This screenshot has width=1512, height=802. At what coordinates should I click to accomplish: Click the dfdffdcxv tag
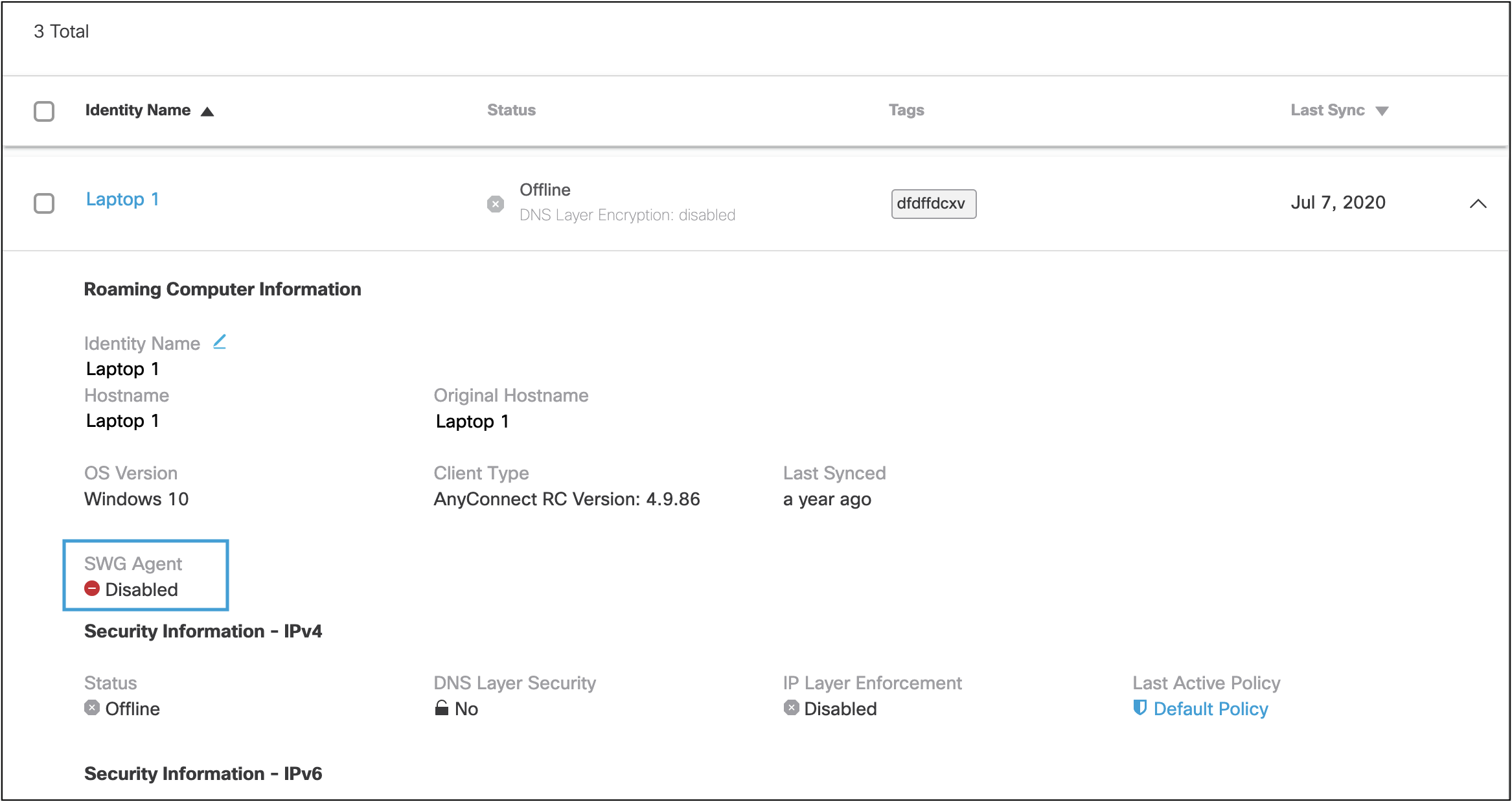tap(934, 203)
